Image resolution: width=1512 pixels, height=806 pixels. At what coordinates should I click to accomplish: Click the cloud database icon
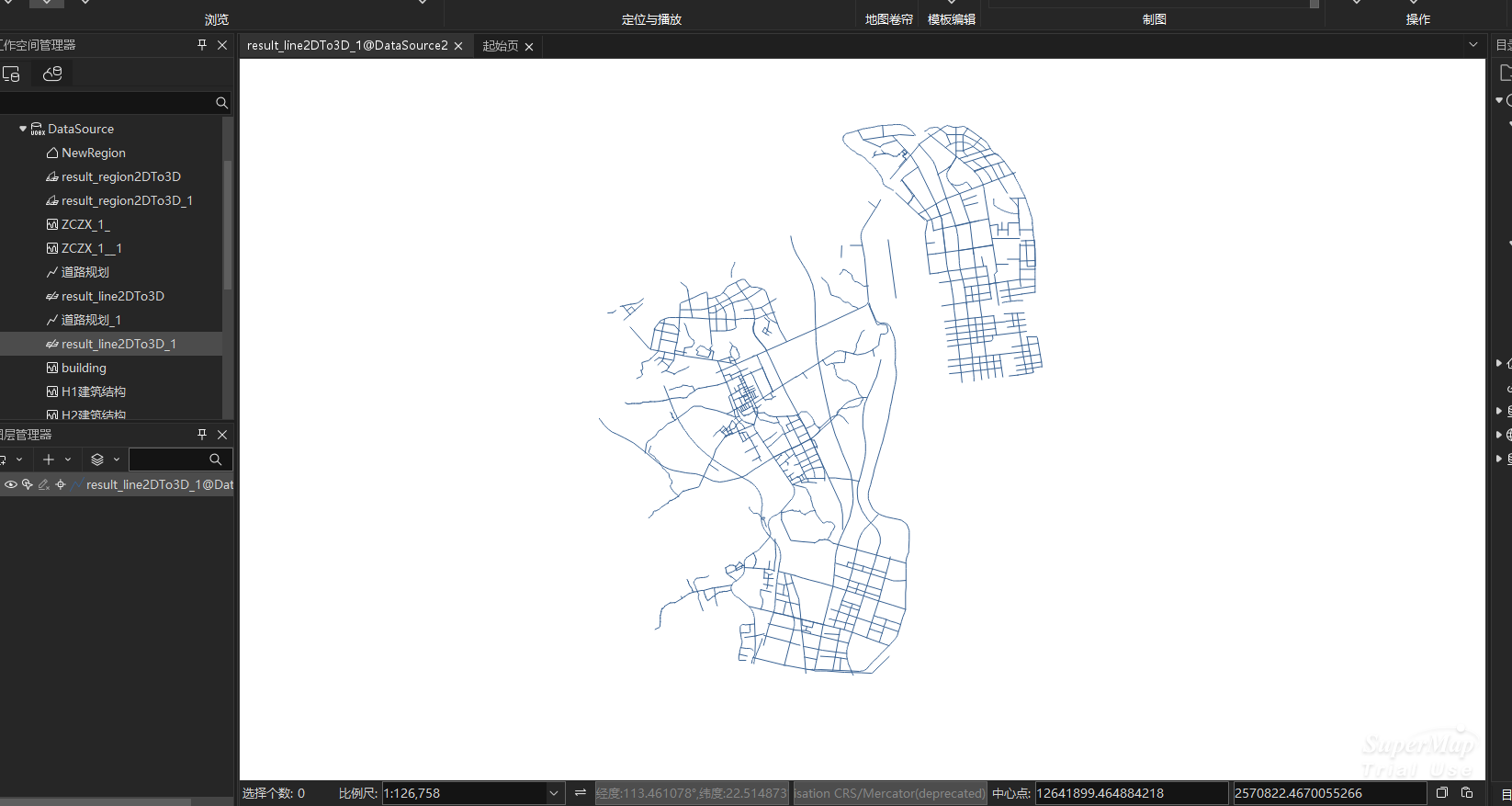52,74
